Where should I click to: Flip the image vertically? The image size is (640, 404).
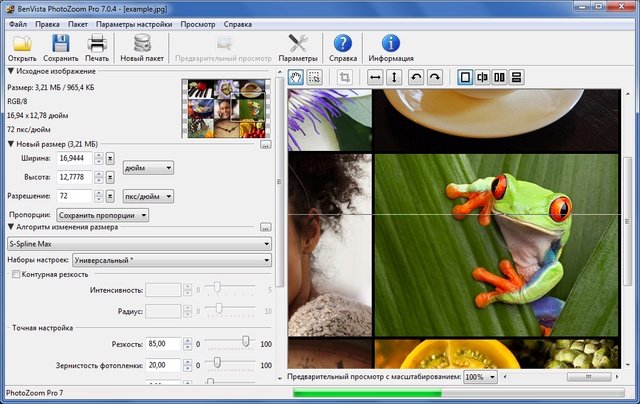(393, 77)
